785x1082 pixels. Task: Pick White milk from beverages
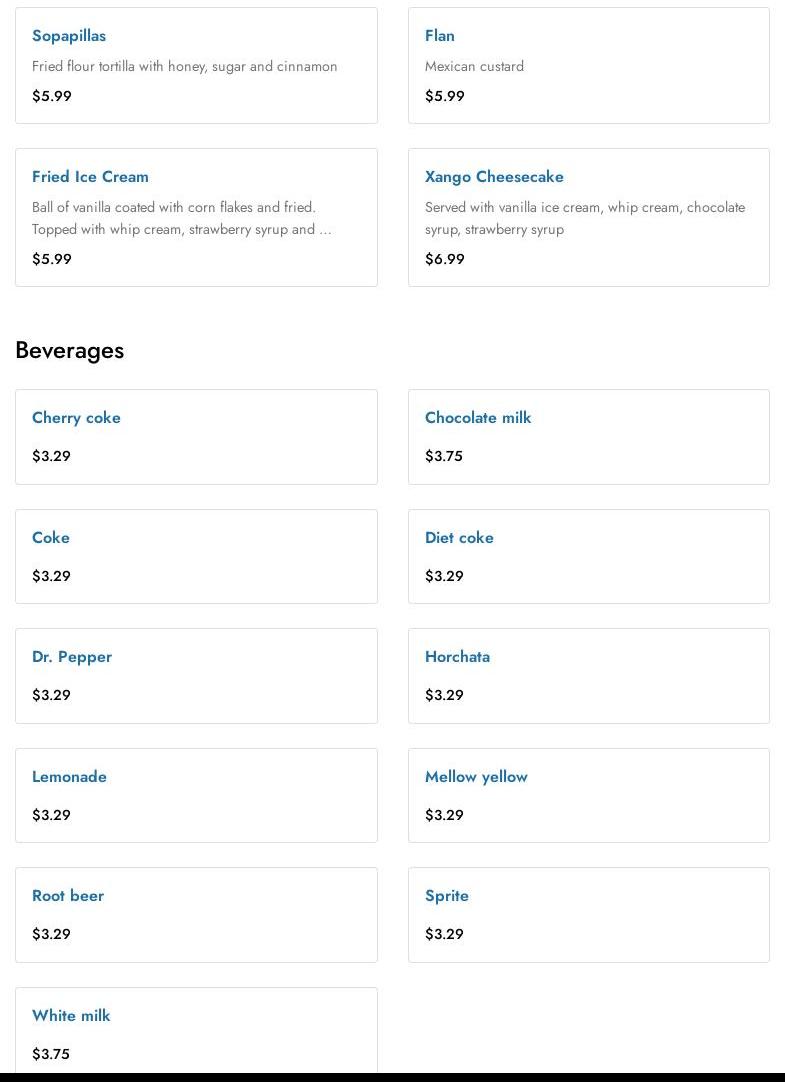coord(71,1016)
